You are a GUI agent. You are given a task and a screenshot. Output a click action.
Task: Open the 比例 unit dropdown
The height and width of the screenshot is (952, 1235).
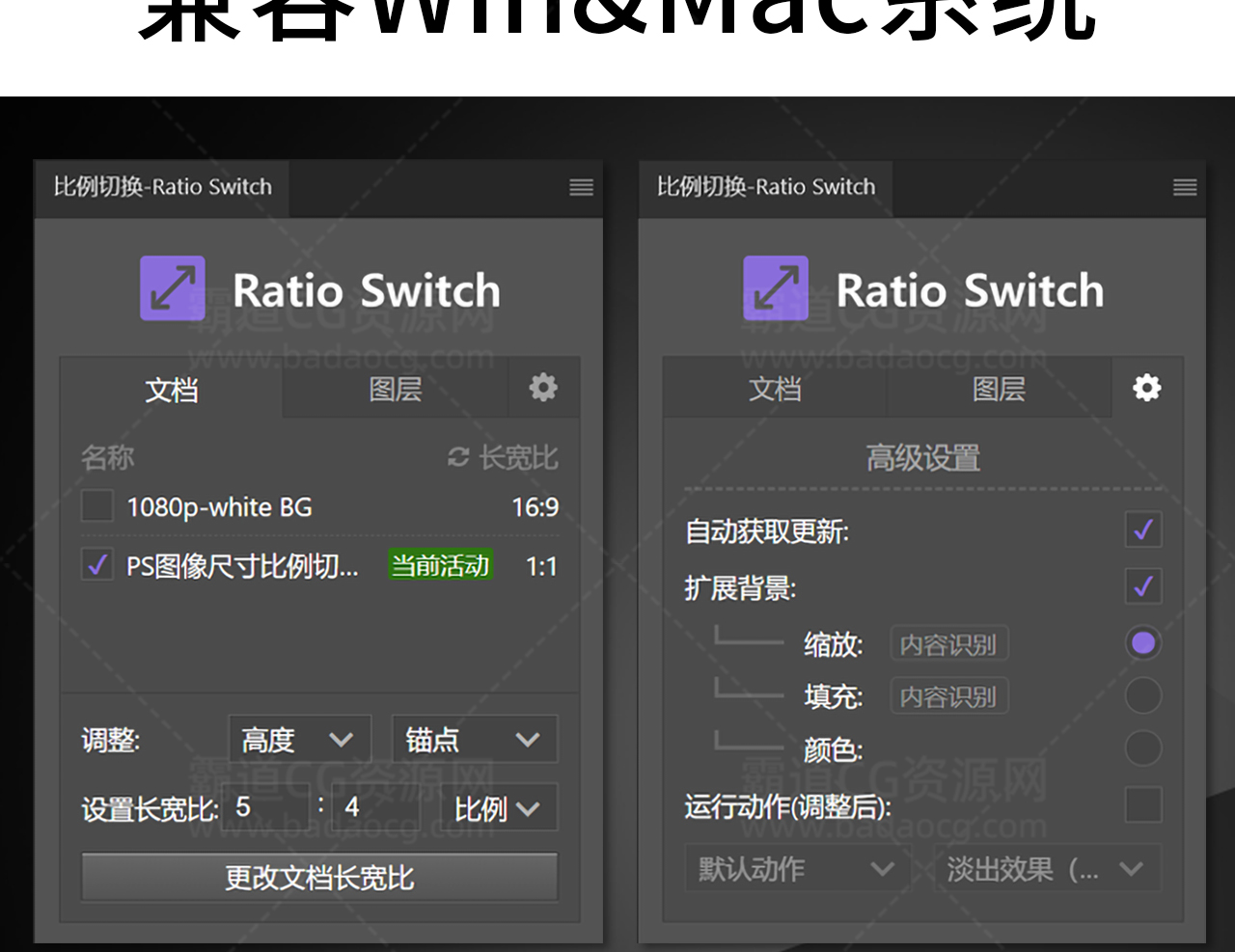(499, 808)
